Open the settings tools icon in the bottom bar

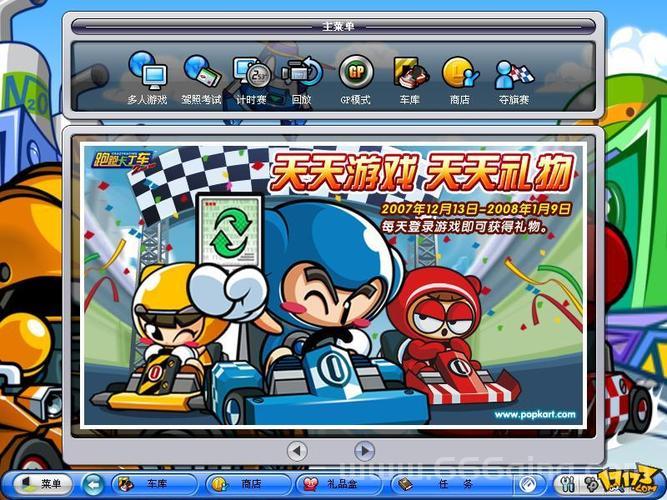click(x=568, y=484)
